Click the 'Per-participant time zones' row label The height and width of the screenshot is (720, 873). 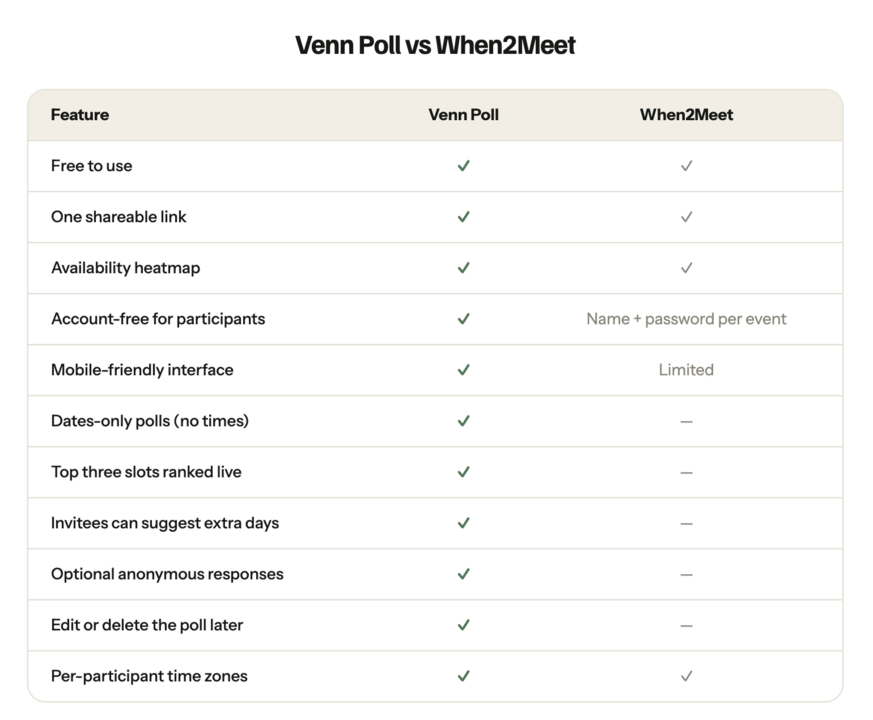click(149, 676)
